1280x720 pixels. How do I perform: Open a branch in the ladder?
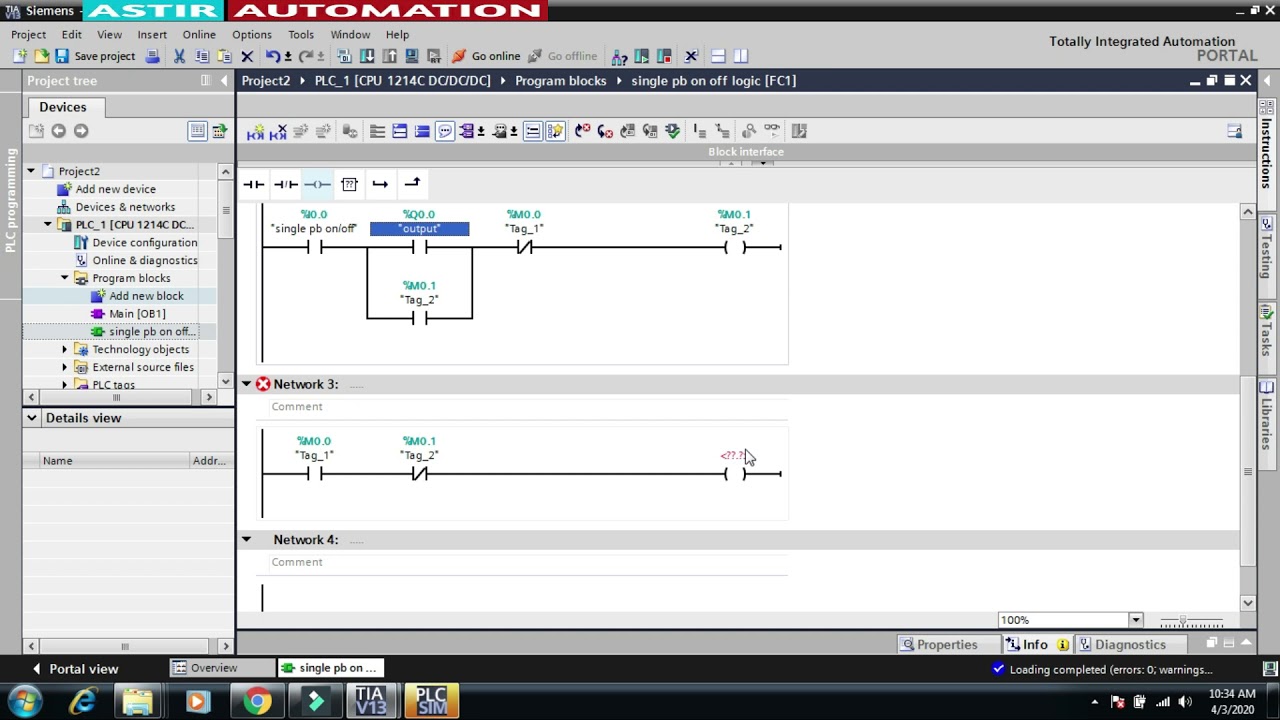point(380,184)
